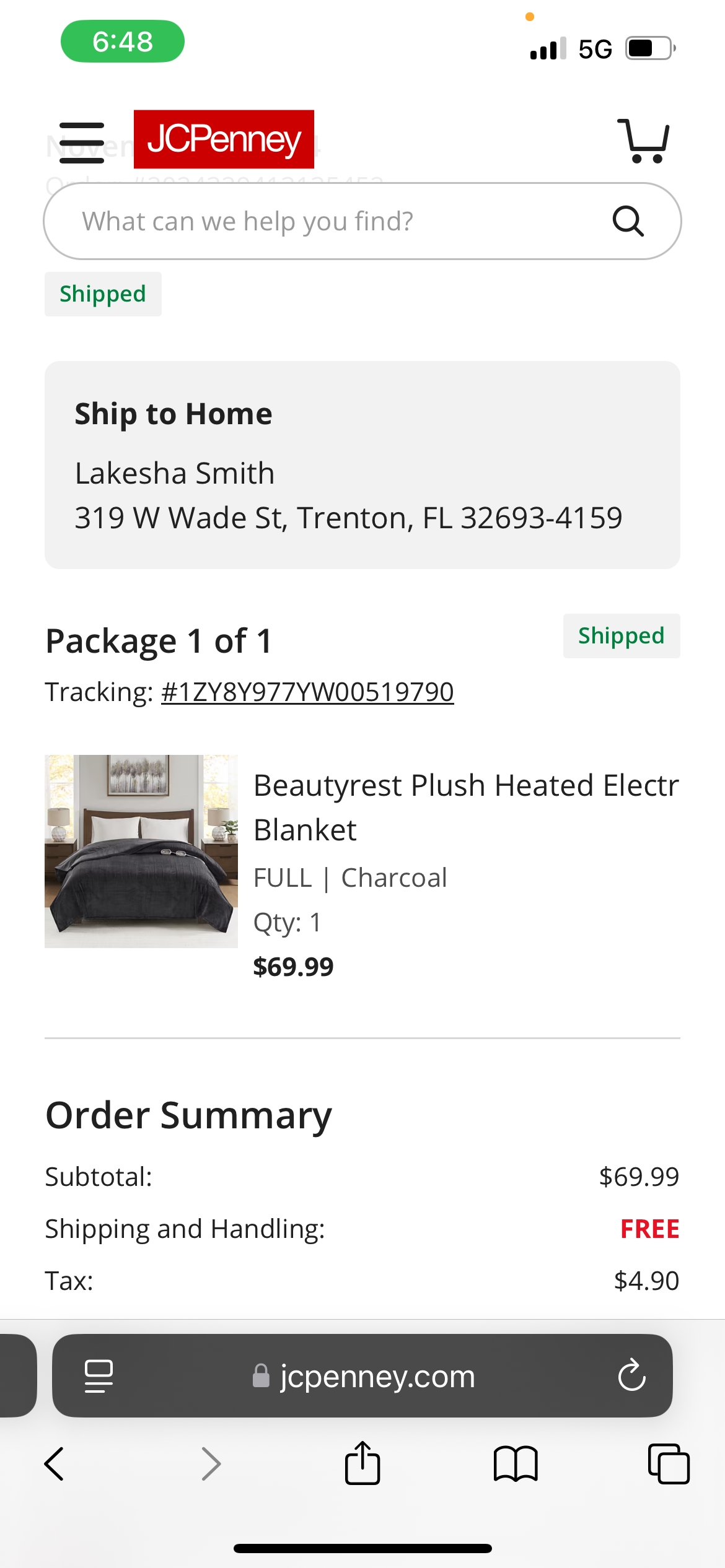Open Safari bookmarks
Viewport: 725px width, 1568px height.
tap(516, 1464)
